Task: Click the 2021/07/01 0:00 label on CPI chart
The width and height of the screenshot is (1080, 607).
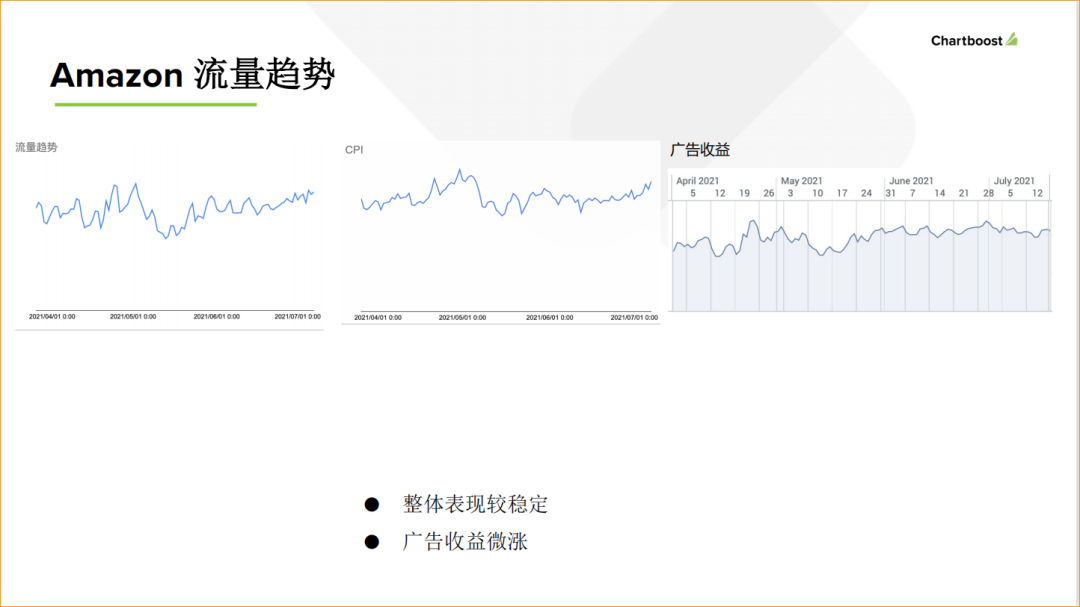Action: click(x=634, y=316)
